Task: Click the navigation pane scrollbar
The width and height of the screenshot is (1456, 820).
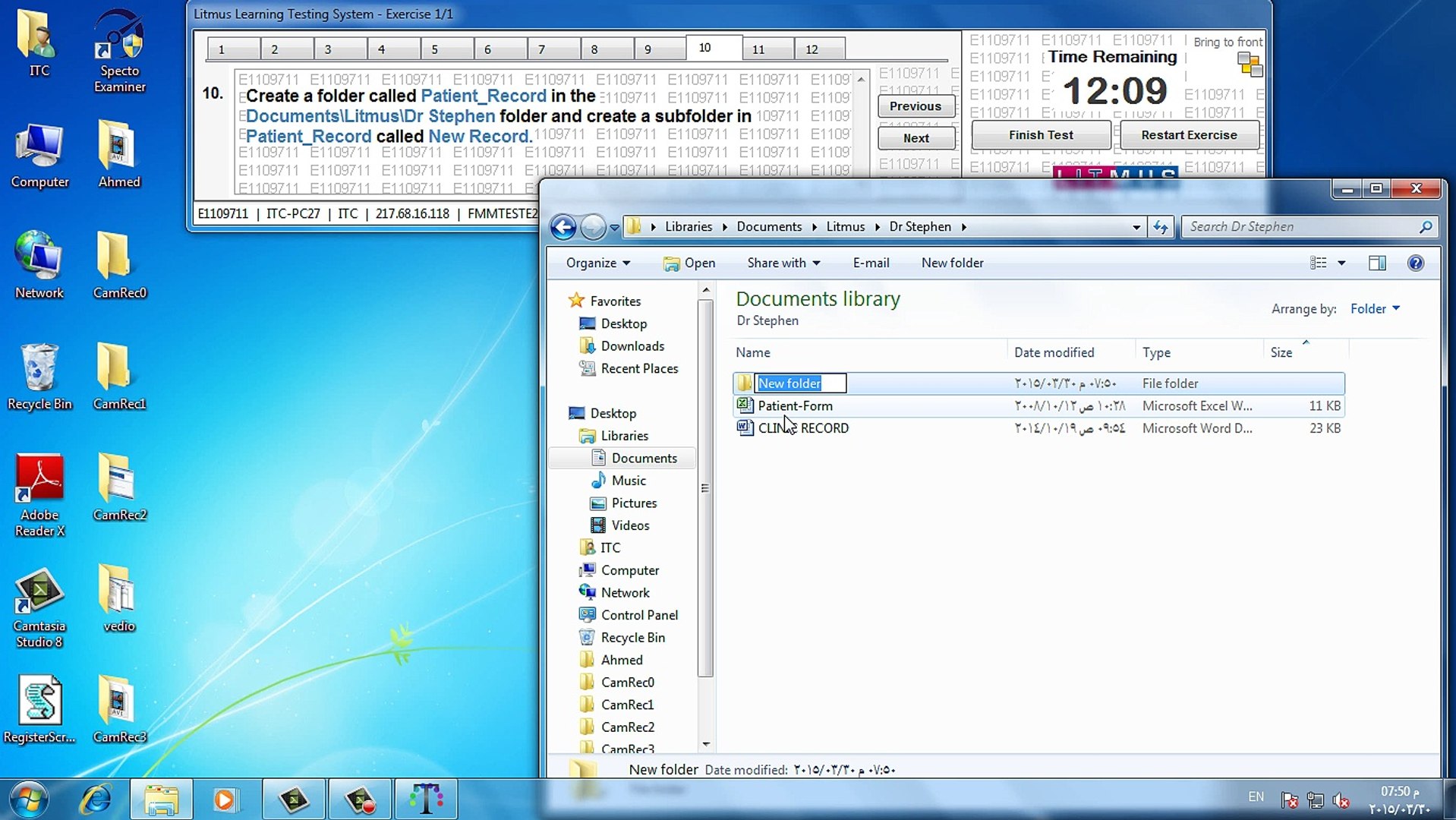Action: [705, 487]
